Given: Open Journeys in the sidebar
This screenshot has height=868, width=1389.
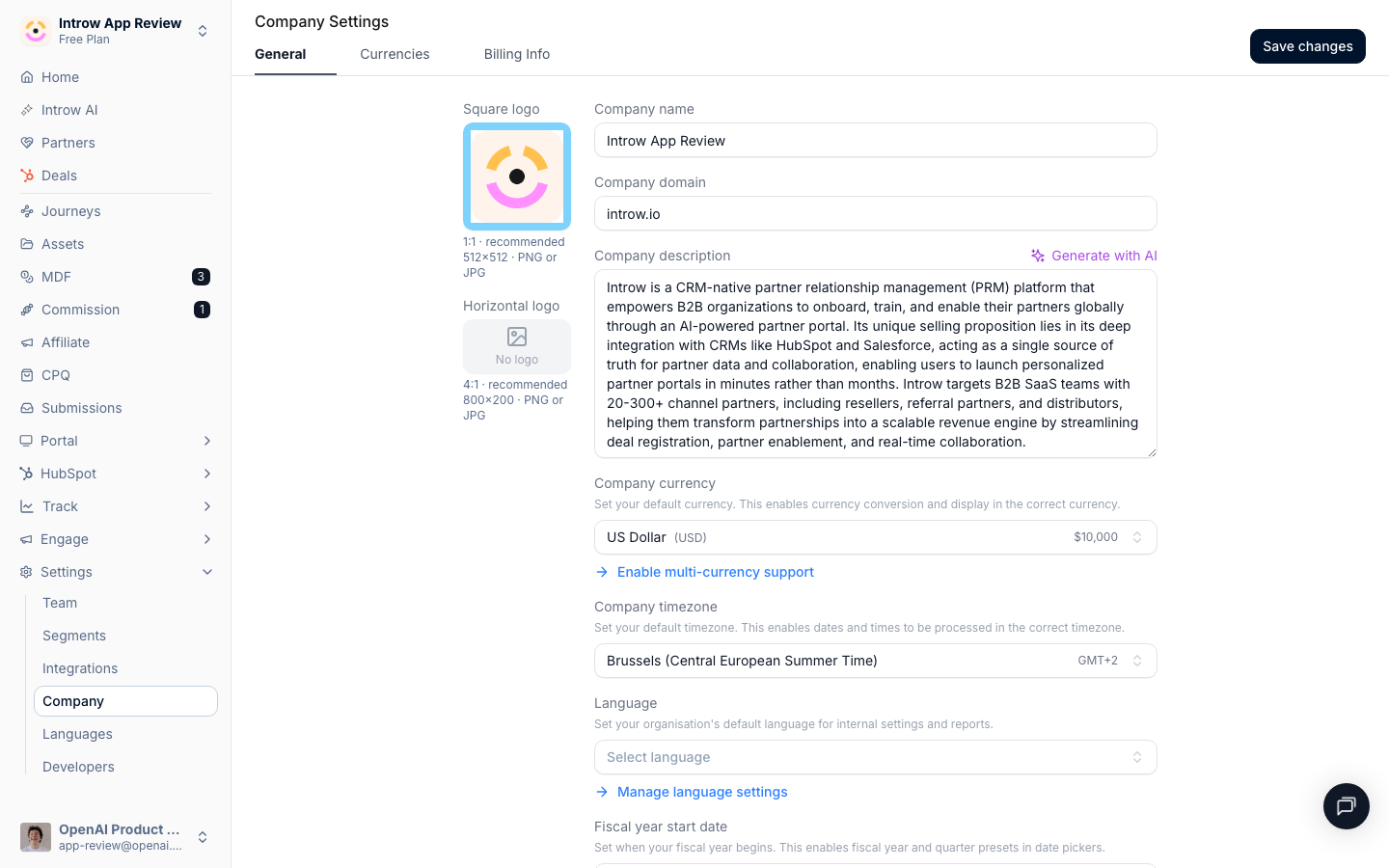Looking at the screenshot, I should [70, 211].
